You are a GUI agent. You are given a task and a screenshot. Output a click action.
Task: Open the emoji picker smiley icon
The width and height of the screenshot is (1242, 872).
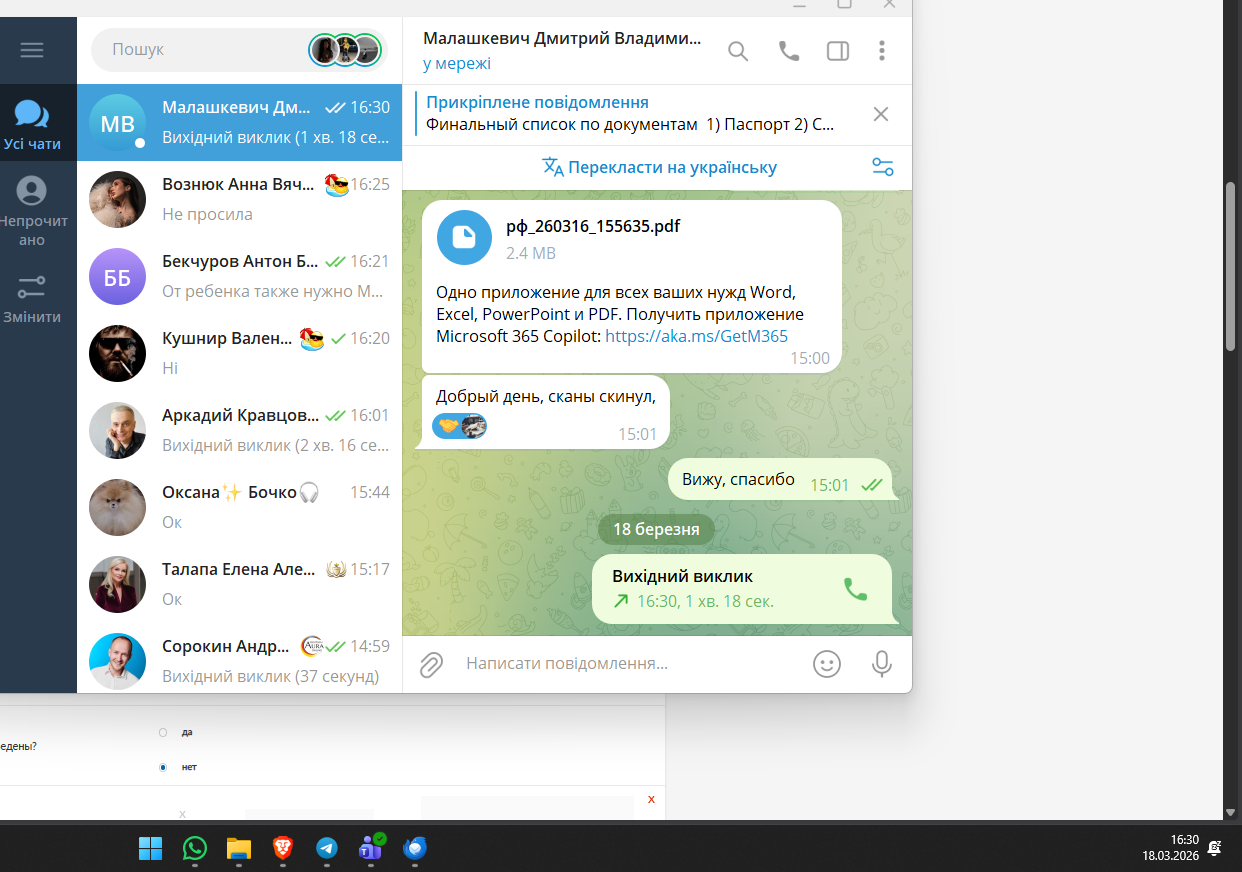pos(827,664)
